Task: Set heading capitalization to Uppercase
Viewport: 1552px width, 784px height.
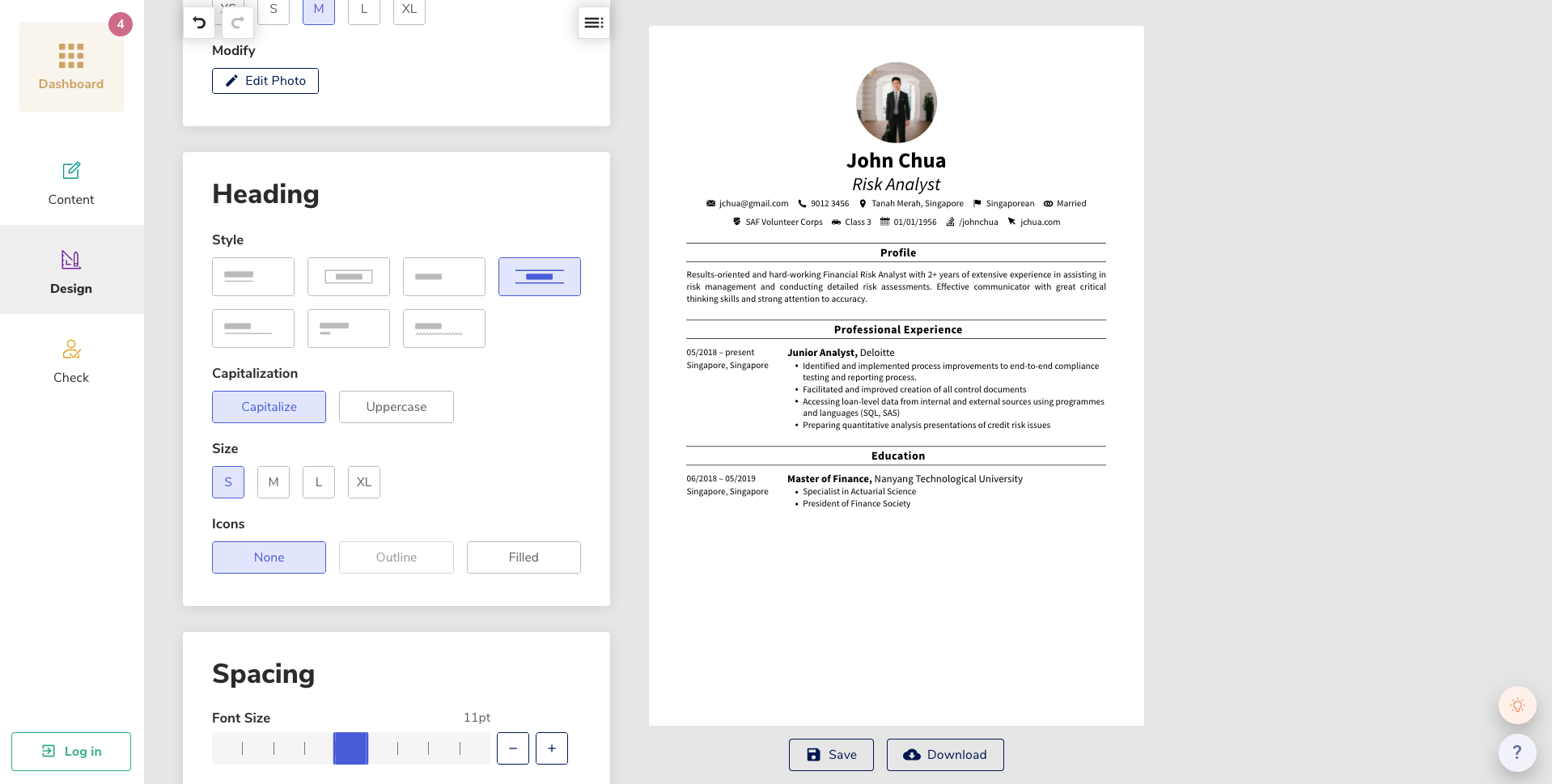Action: (x=396, y=407)
